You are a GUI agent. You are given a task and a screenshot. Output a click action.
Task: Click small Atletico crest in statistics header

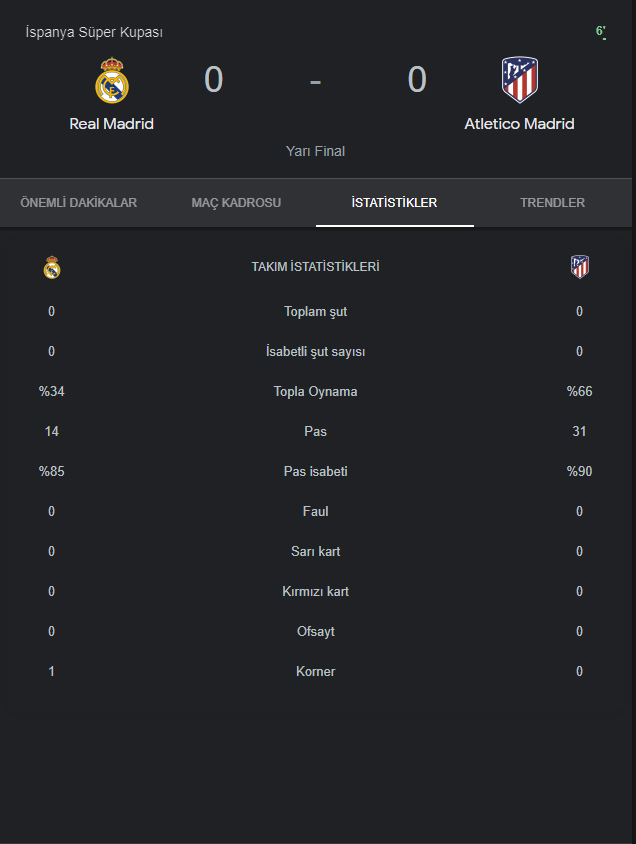[580, 267]
